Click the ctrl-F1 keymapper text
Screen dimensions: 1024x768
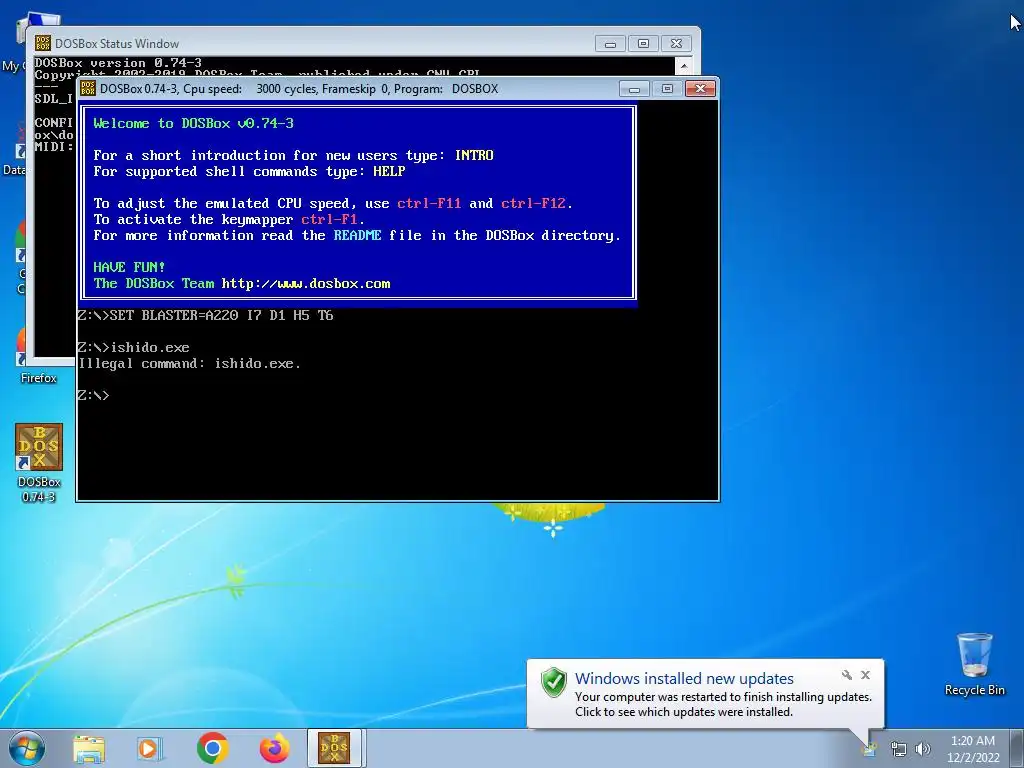[329, 219]
